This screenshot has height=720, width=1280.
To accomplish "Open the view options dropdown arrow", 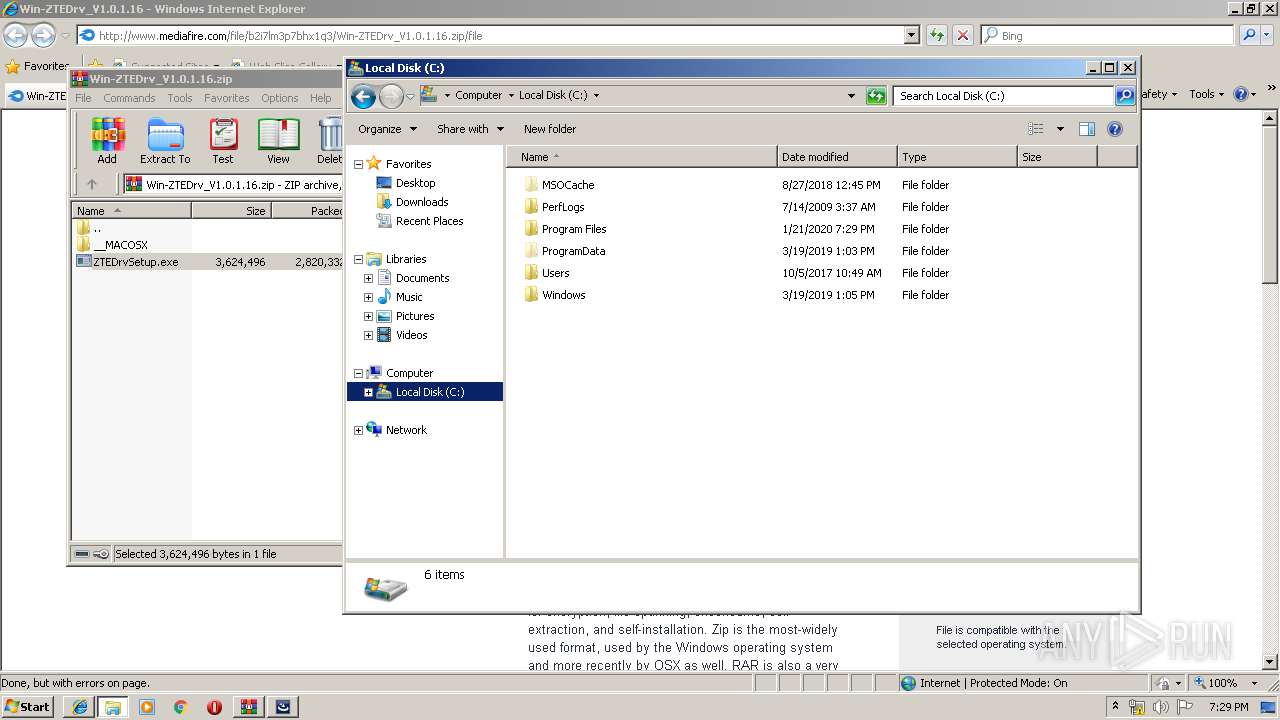I will point(1060,129).
